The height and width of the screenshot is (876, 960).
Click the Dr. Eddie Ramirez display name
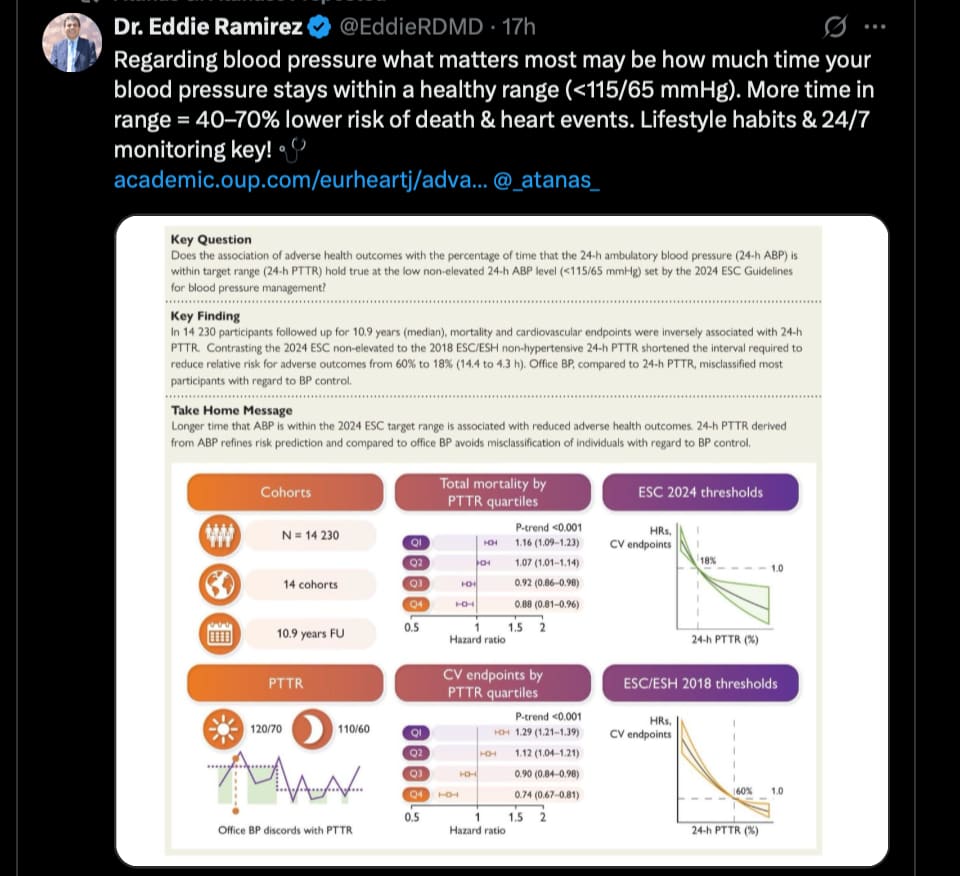pyautogui.click(x=208, y=27)
